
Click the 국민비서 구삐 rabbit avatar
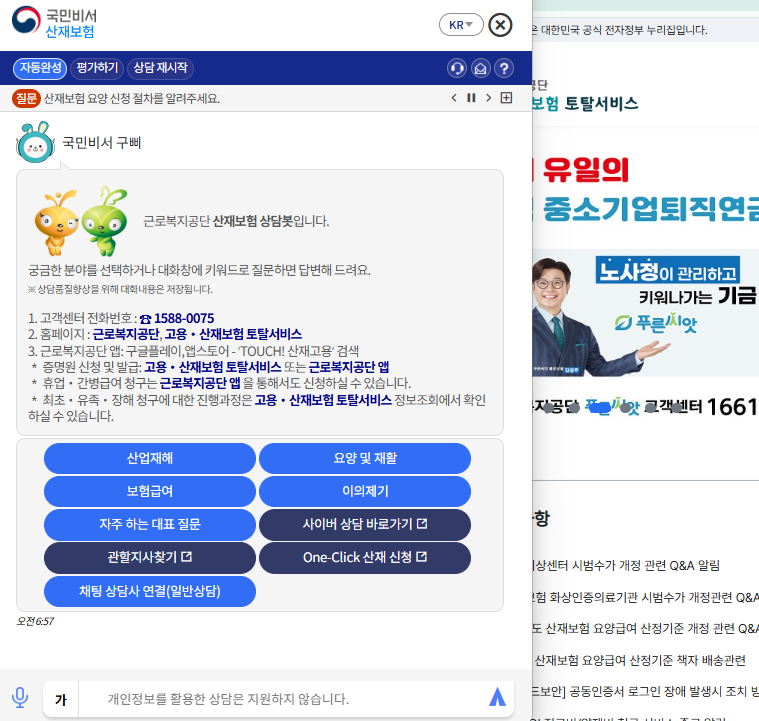pos(35,142)
